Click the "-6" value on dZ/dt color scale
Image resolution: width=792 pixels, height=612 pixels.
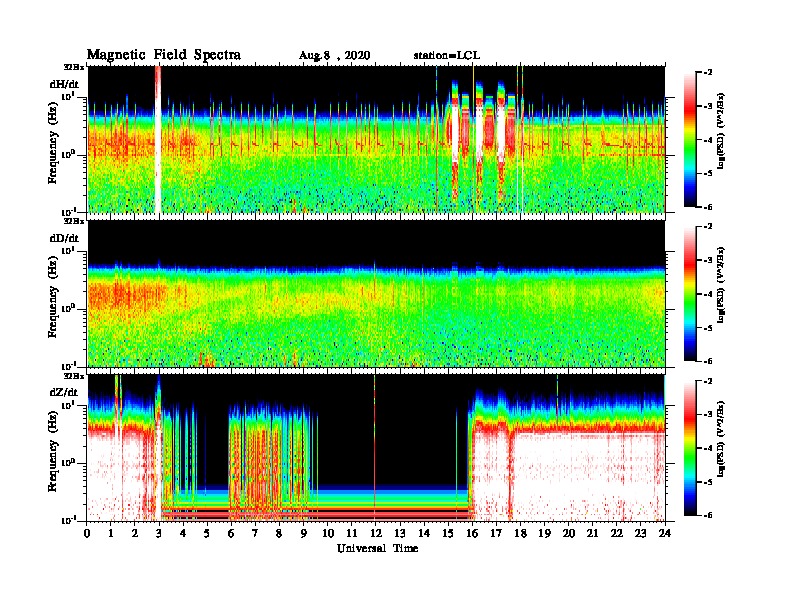coord(708,515)
